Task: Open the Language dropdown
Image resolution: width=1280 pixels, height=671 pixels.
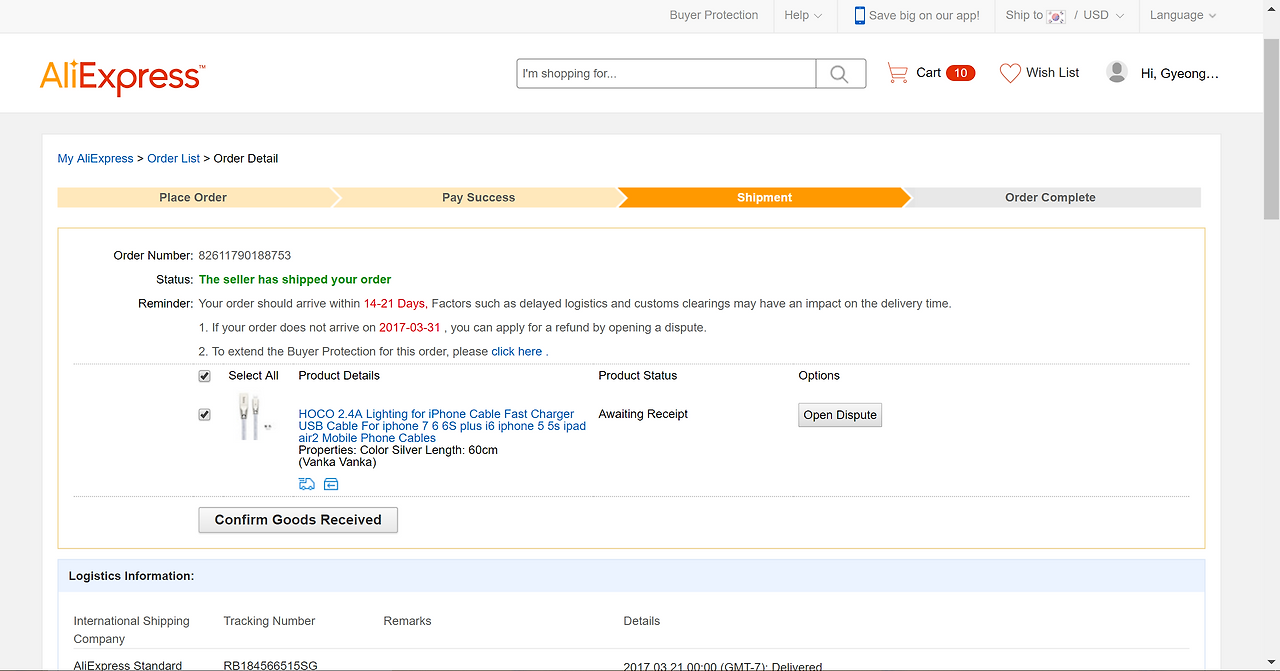Action: [1183, 15]
